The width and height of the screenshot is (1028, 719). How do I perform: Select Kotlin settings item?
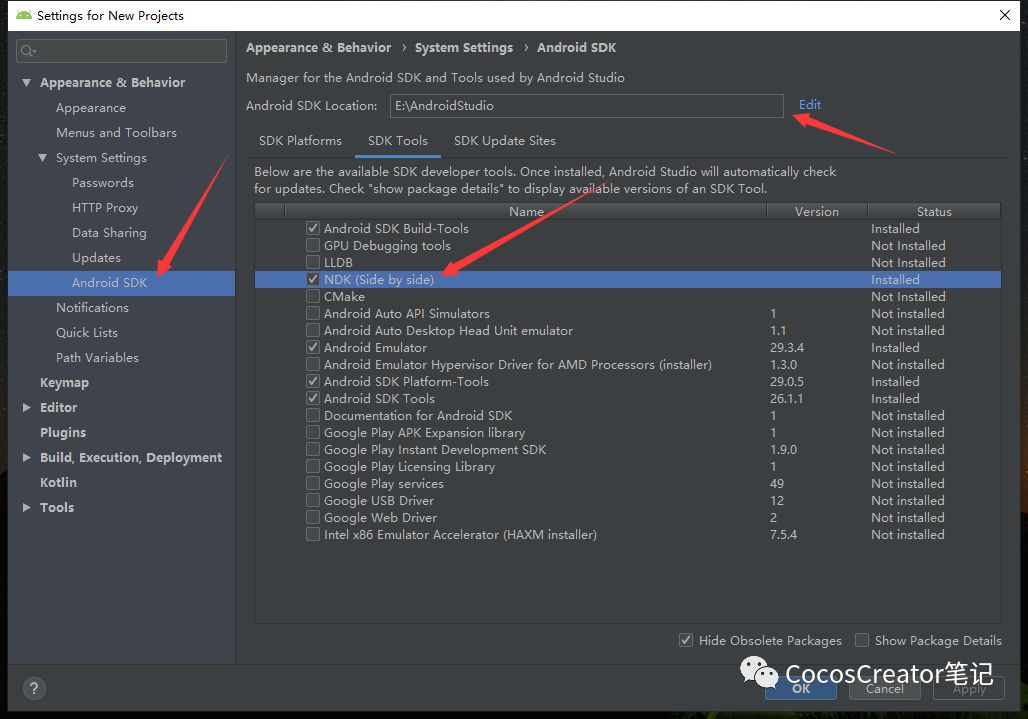[x=58, y=482]
